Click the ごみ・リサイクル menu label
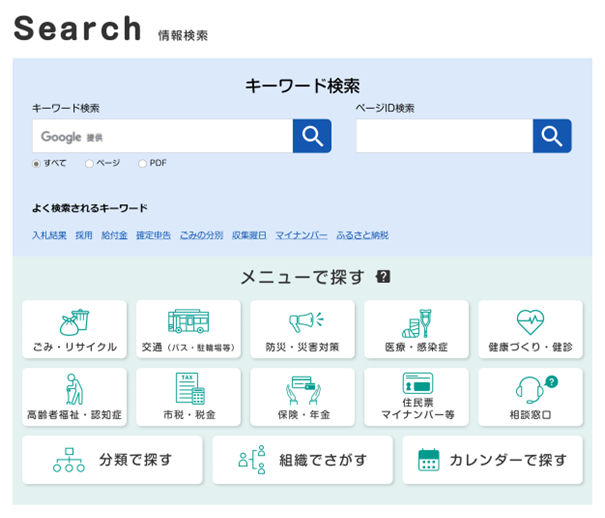Viewport: 605px width, 518px height. click(75, 347)
